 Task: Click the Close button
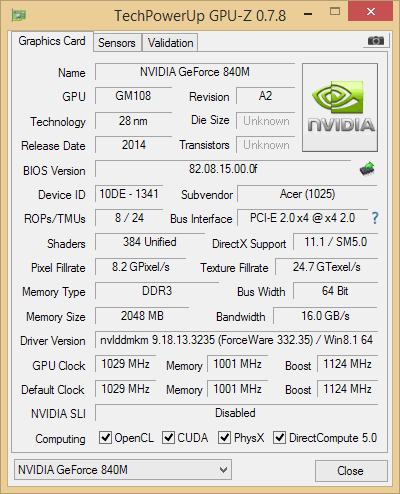[351, 471]
